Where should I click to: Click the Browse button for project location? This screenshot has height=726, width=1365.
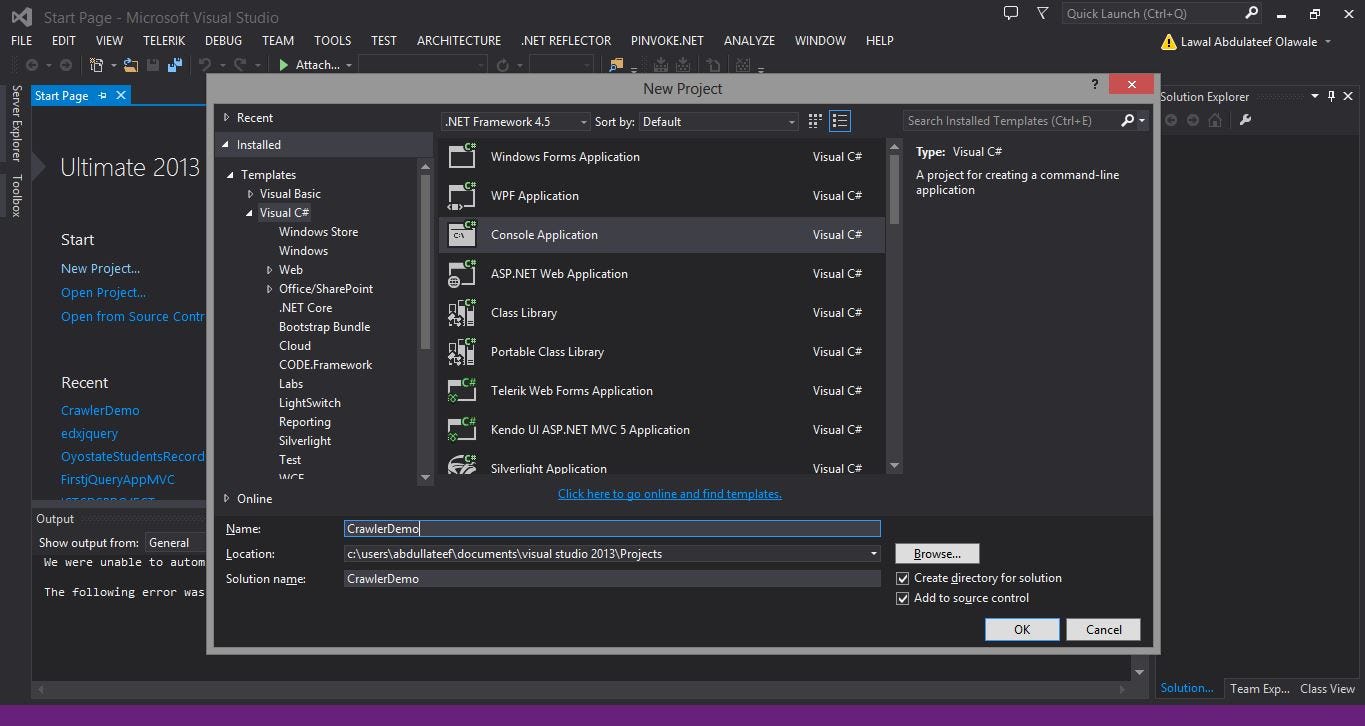pos(936,553)
